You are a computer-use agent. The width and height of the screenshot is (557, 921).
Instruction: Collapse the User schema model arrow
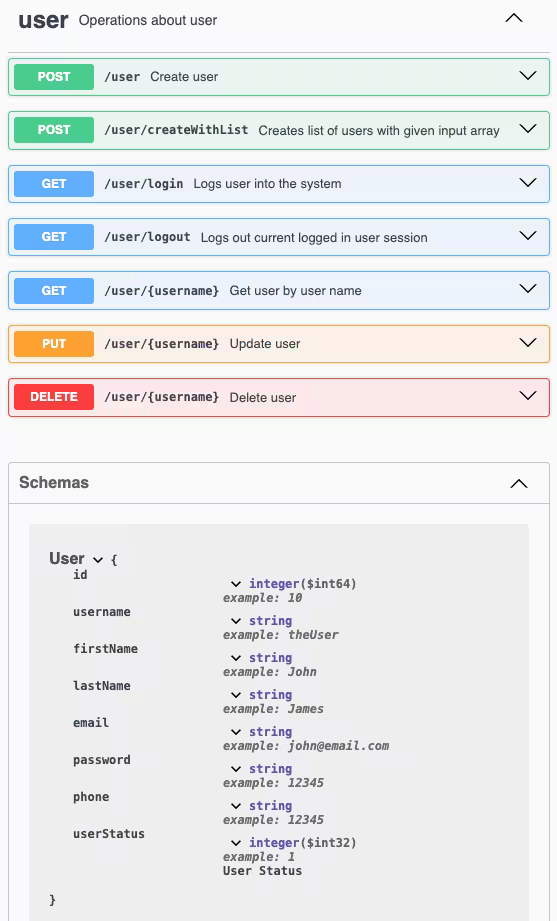tap(98, 560)
